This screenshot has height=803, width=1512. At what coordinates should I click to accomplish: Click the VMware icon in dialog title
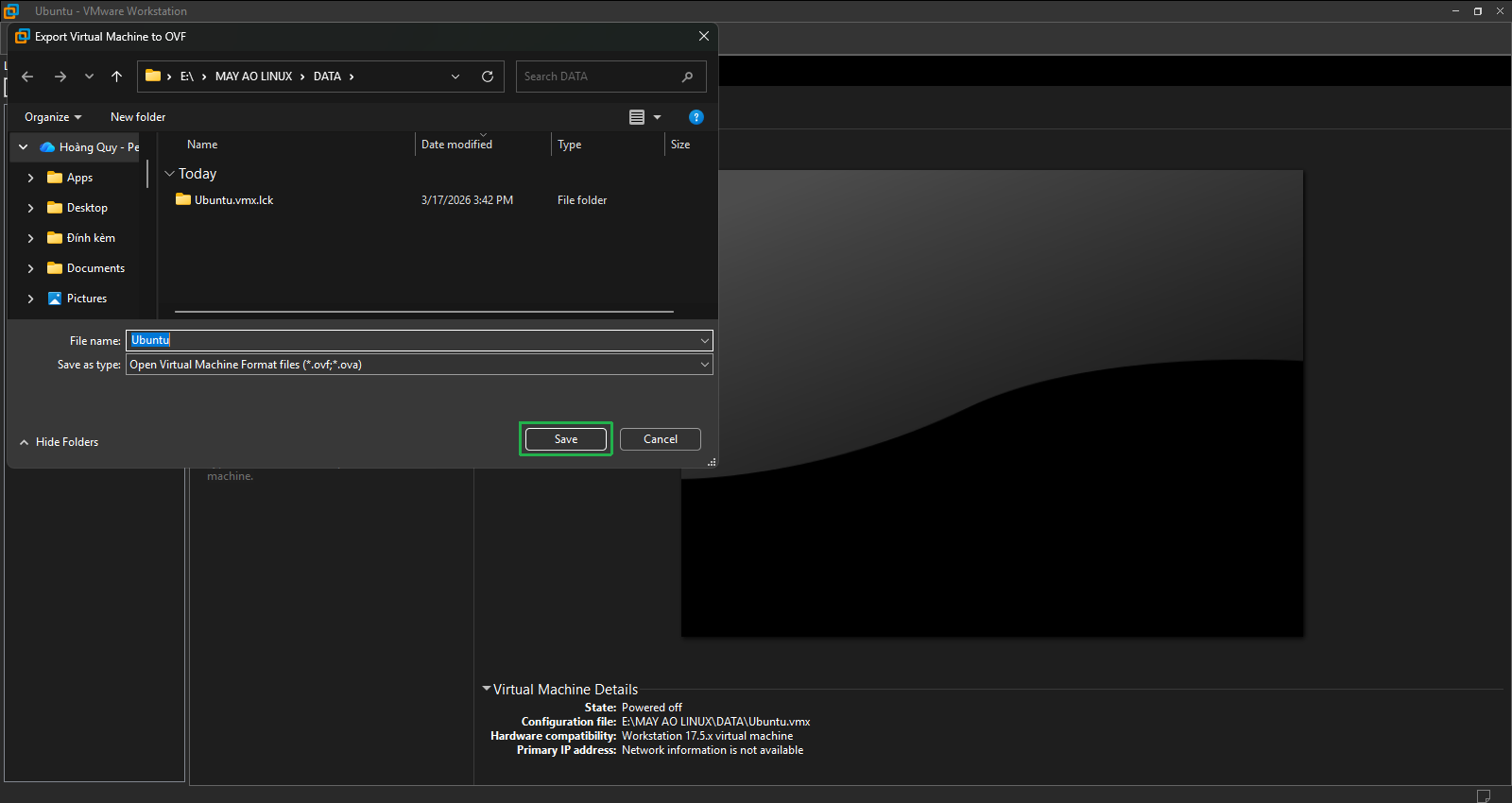coord(23,36)
